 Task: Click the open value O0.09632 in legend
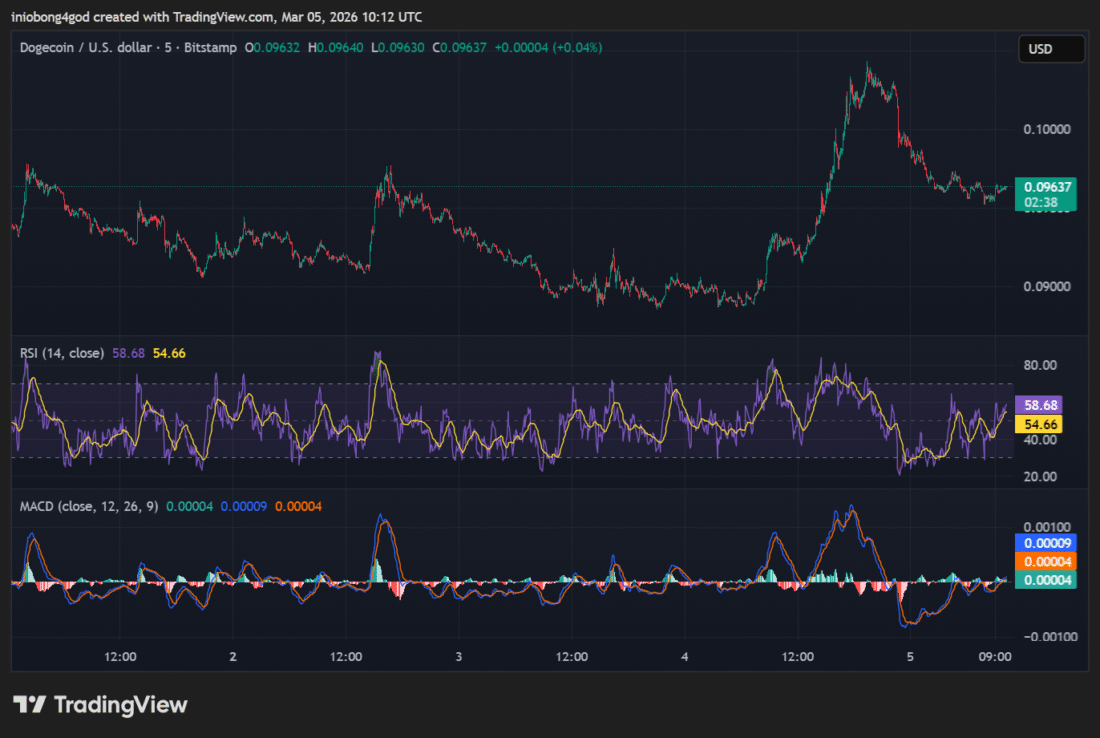(274, 46)
